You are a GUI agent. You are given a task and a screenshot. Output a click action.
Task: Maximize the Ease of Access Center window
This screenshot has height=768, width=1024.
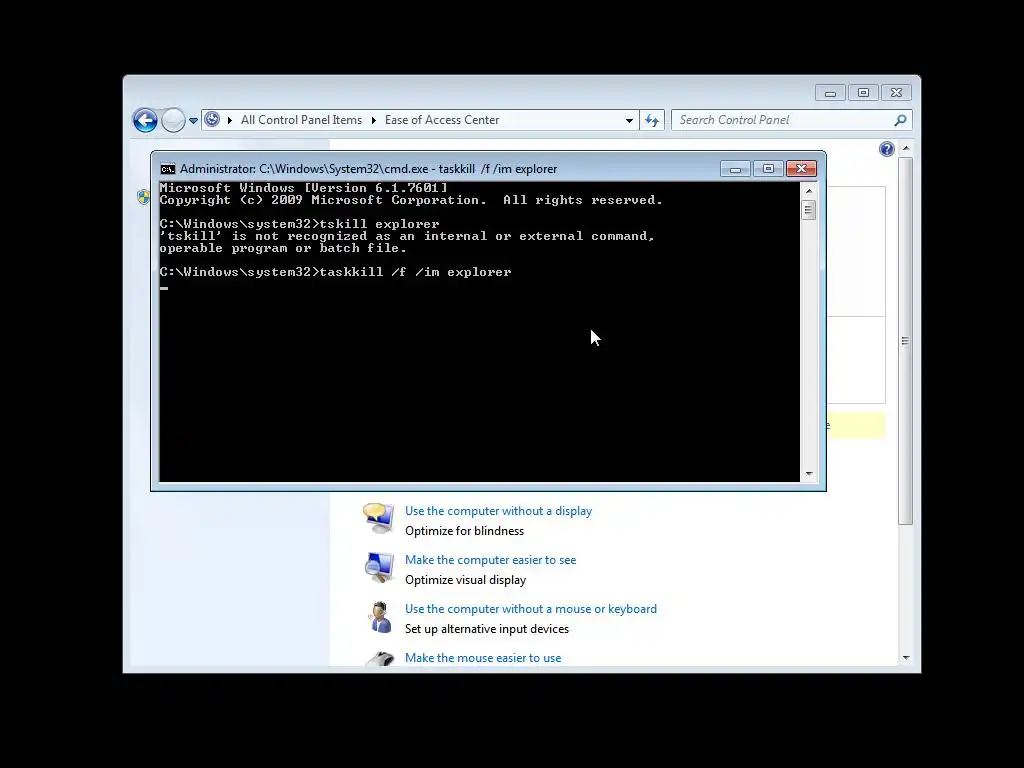(863, 93)
